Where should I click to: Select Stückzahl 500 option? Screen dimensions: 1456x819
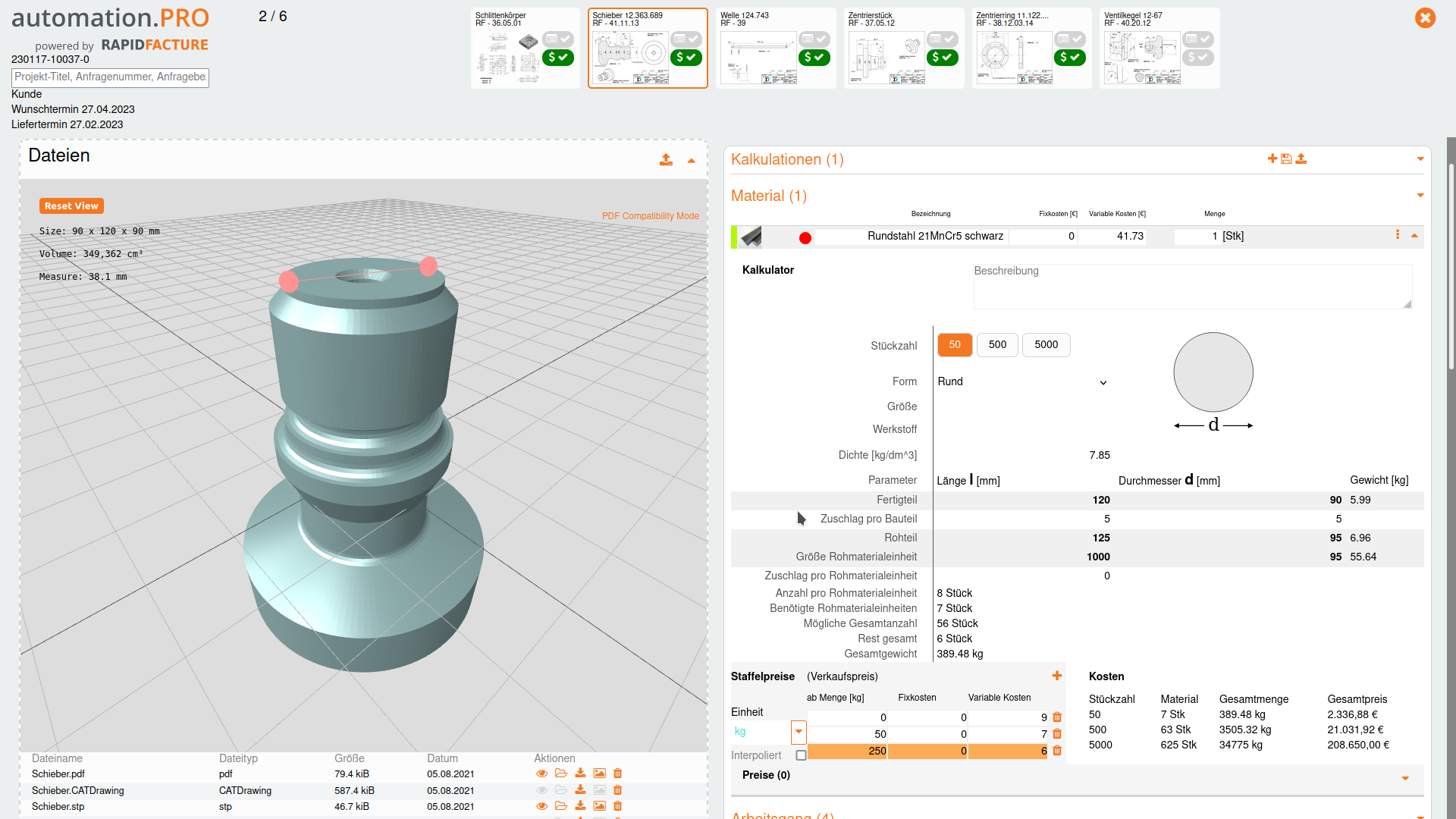click(997, 345)
